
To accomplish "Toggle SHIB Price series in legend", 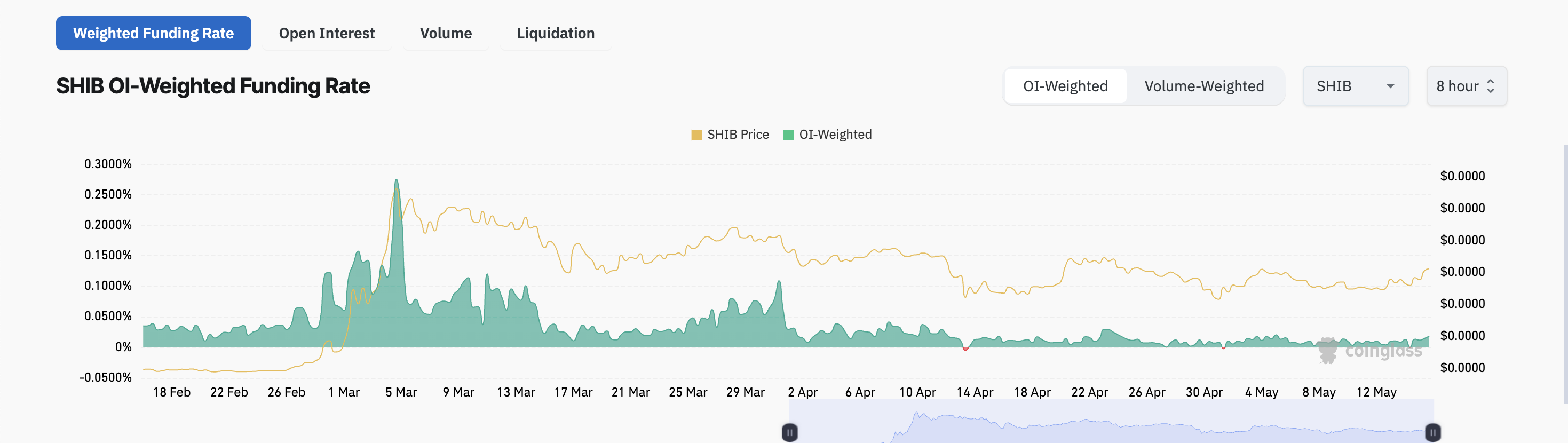I will tap(737, 135).
